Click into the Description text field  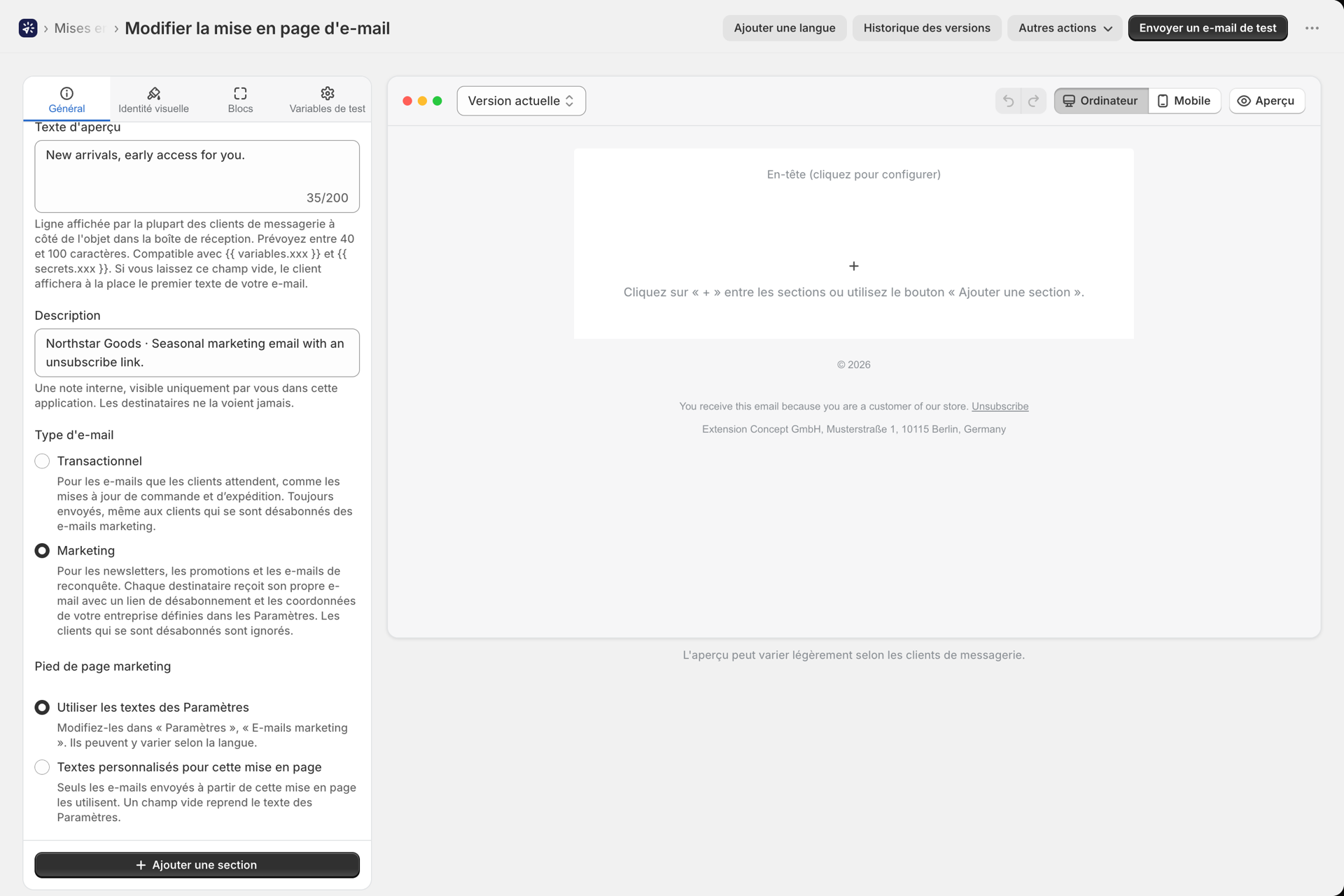197,353
